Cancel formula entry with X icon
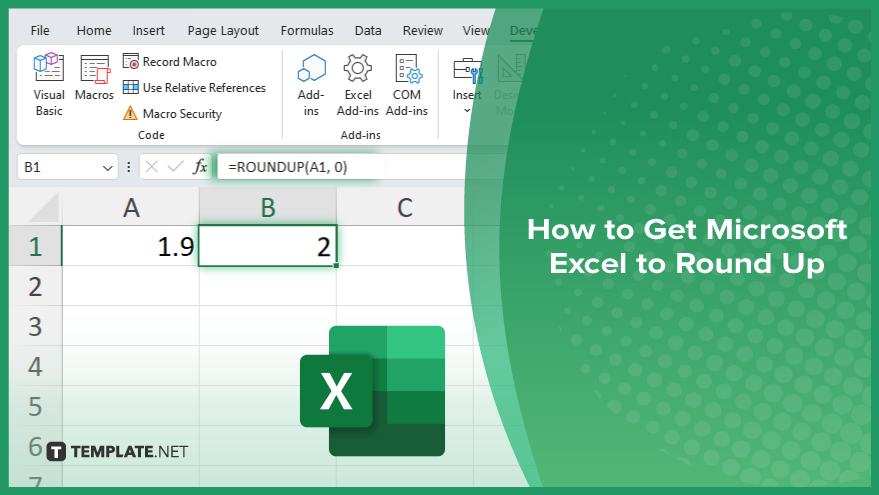The width and height of the screenshot is (879, 495). (152, 166)
